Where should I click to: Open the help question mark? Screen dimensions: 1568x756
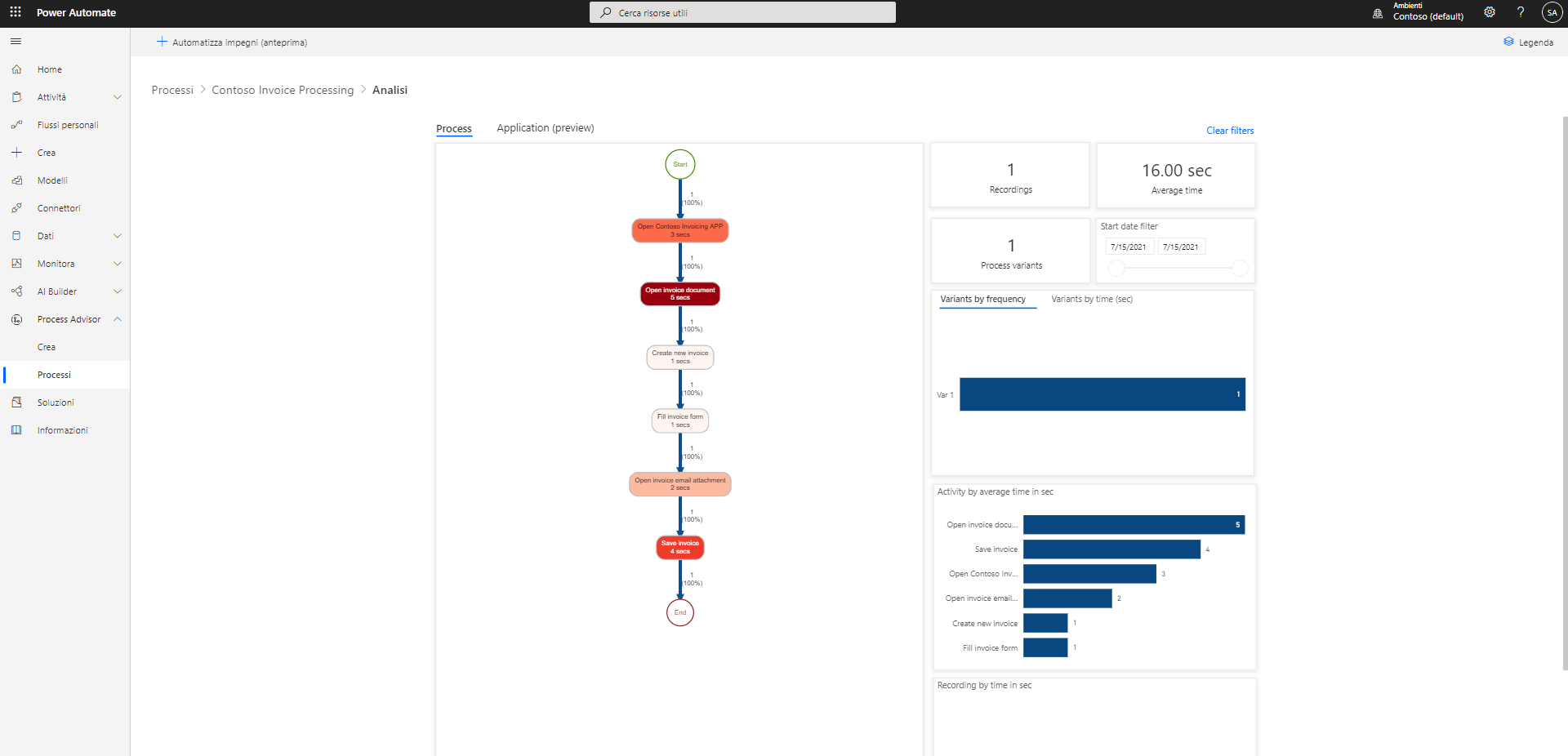pyautogui.click(x=1521, y=12)
